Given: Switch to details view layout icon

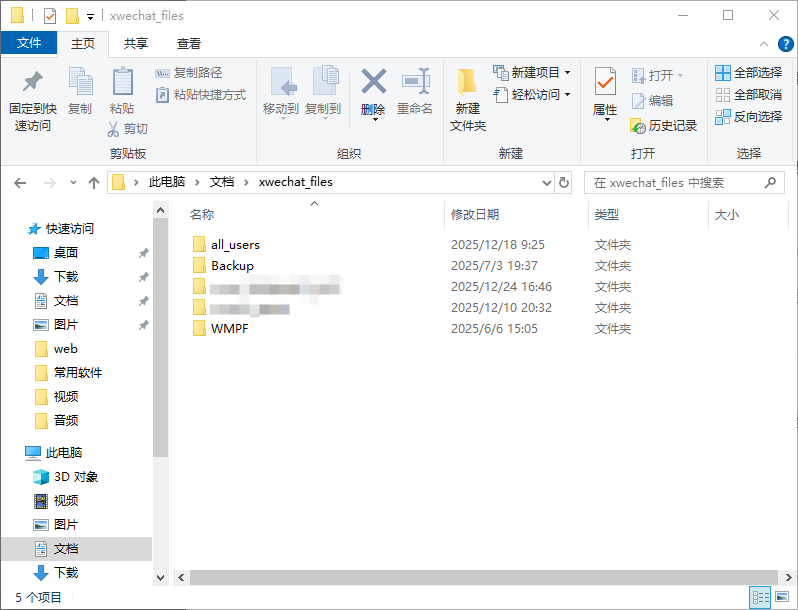Looking at the screenshot, I should click(x=761, y=597).
